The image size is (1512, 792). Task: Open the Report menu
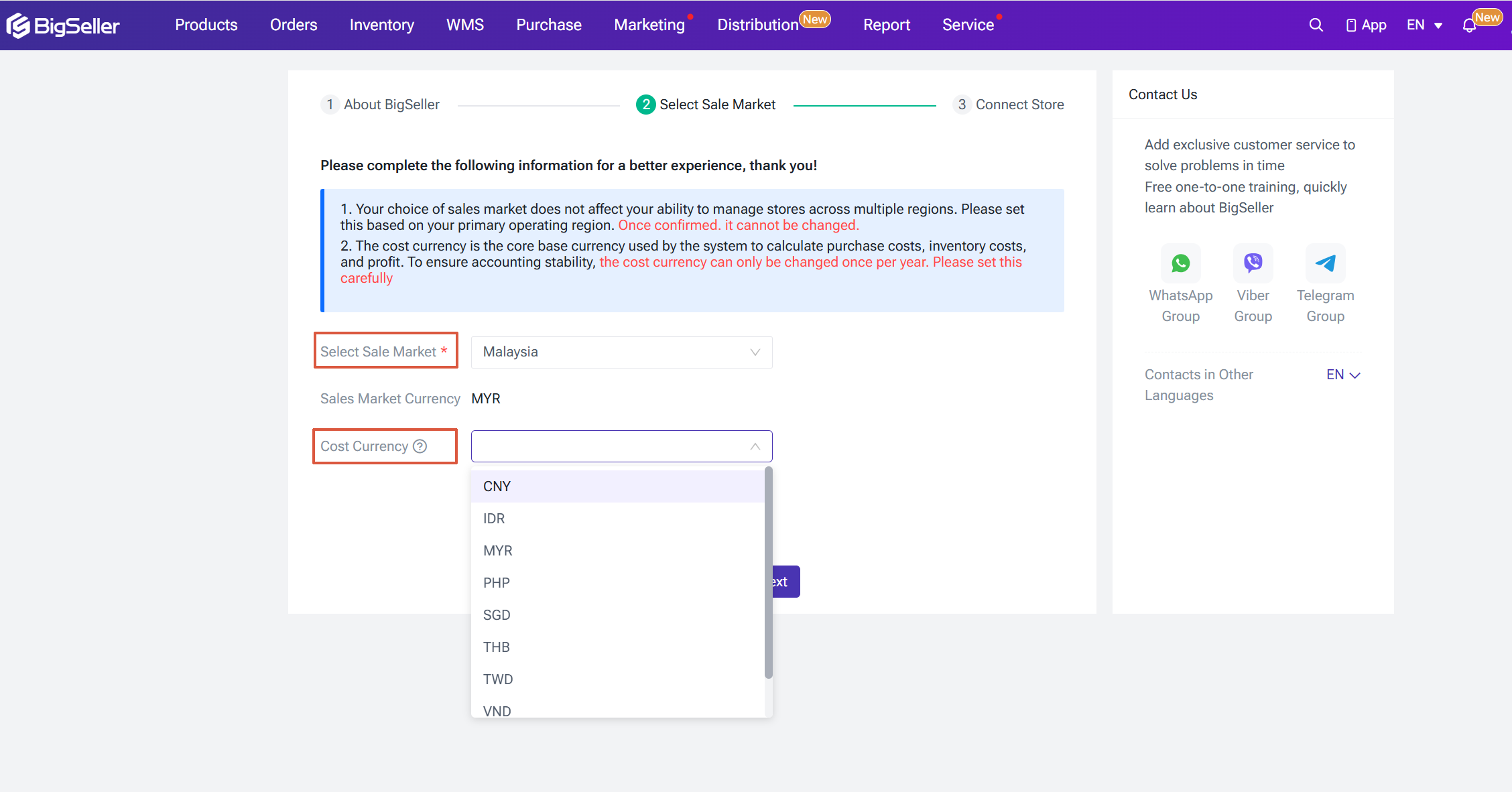coord(887,25)
